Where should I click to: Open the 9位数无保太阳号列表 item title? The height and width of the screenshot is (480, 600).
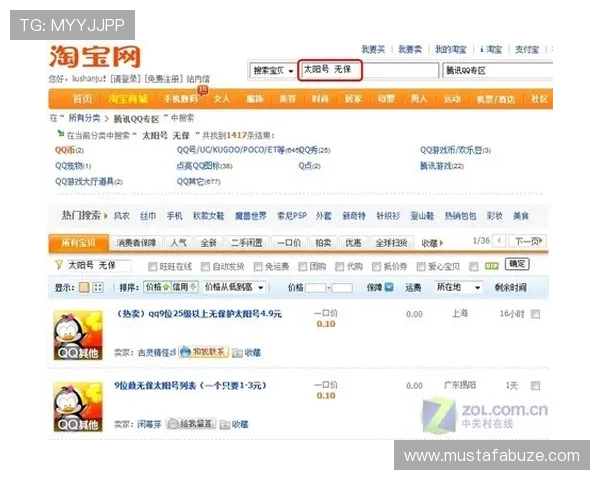(x=190, y=385)
